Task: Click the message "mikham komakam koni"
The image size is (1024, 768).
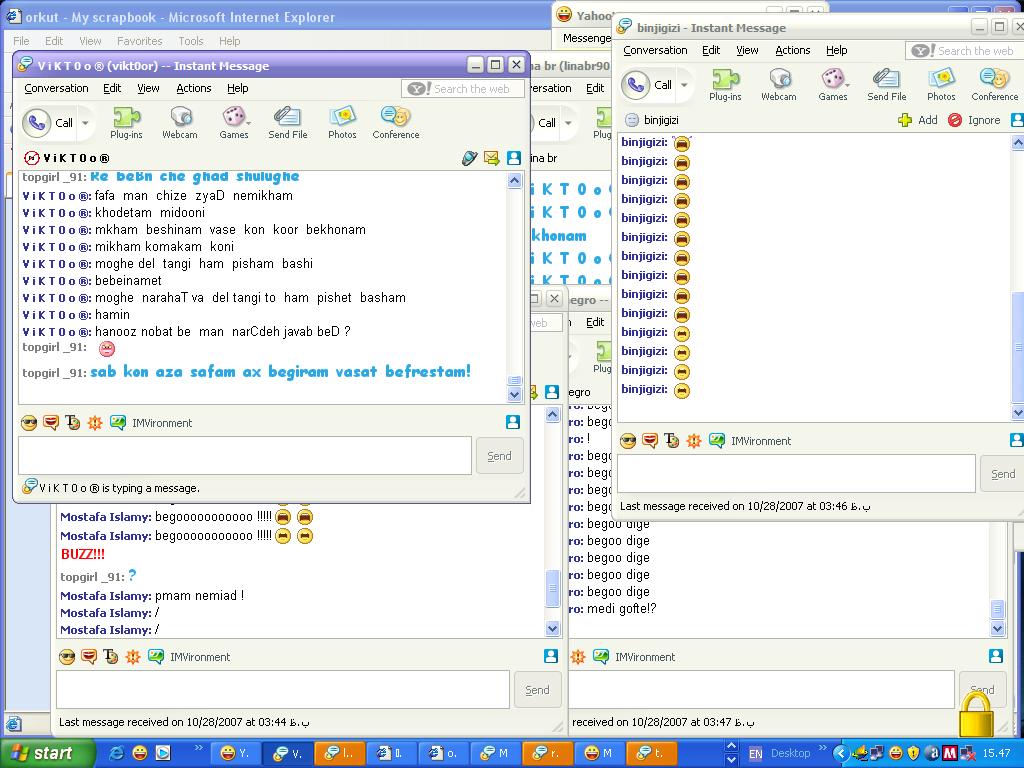Action: [x=165, y=247]
